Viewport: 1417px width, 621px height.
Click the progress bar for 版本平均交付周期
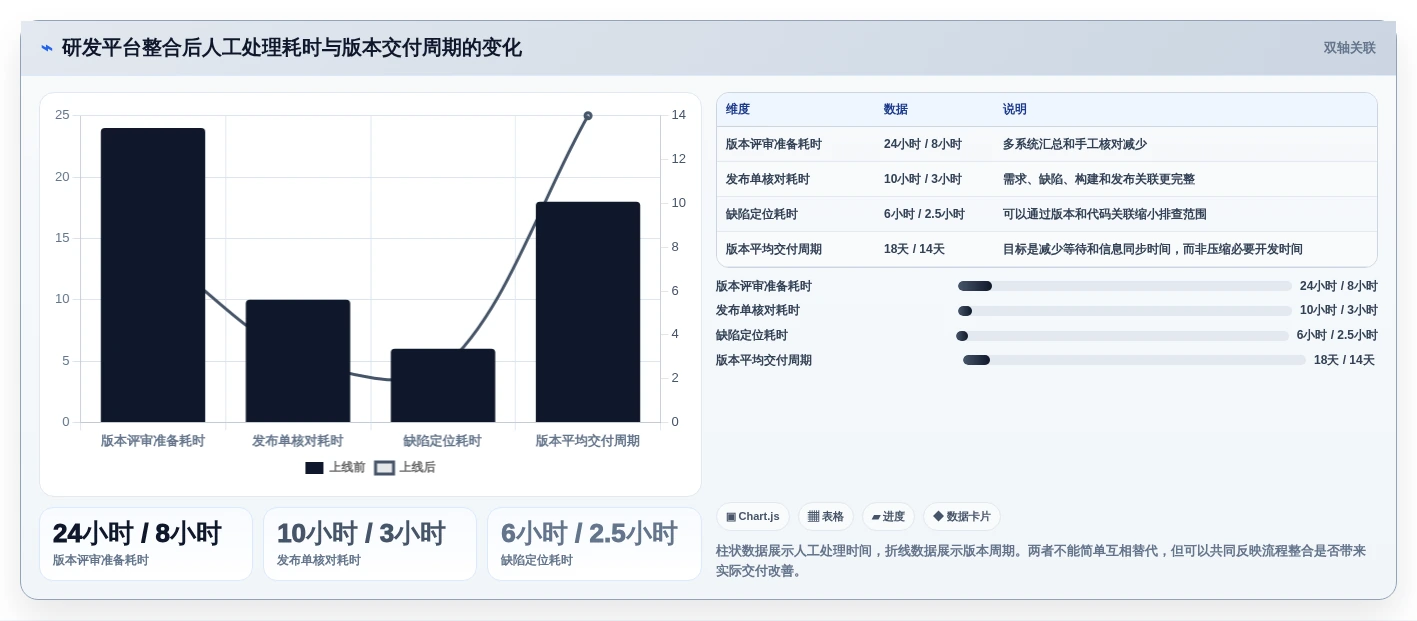pyautogui.click(x=1134, y=360)
